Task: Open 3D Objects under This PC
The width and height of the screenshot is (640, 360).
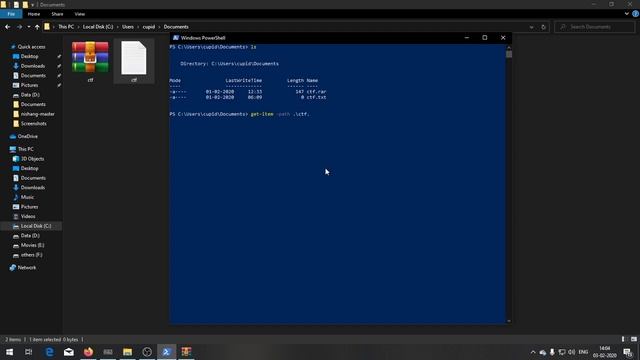Action: [x=32, y=159]
